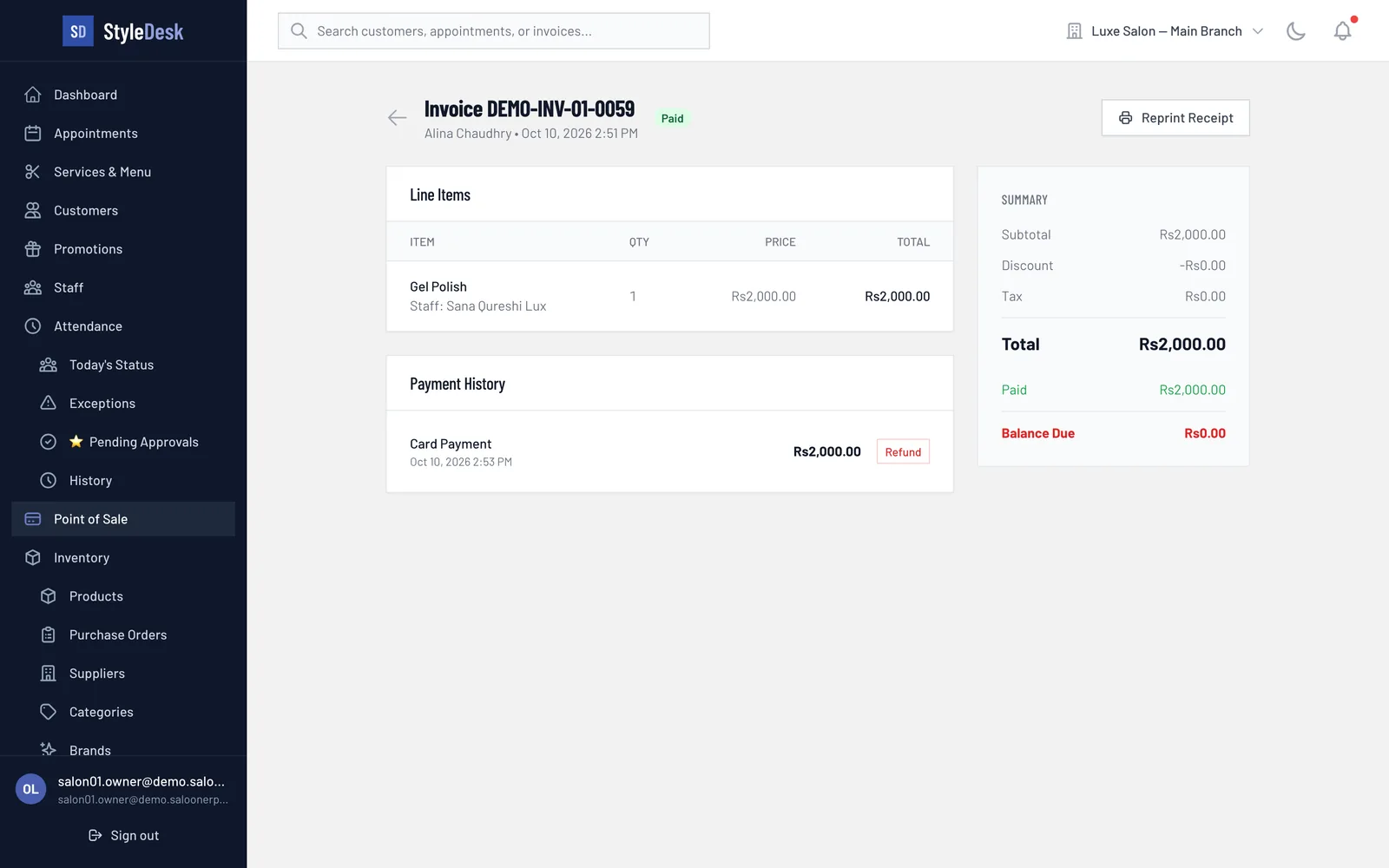The height and width of the screenshot is (868, 1389).
Task: Open Pending Approvals in the sidebar
Action: point(123,442)
